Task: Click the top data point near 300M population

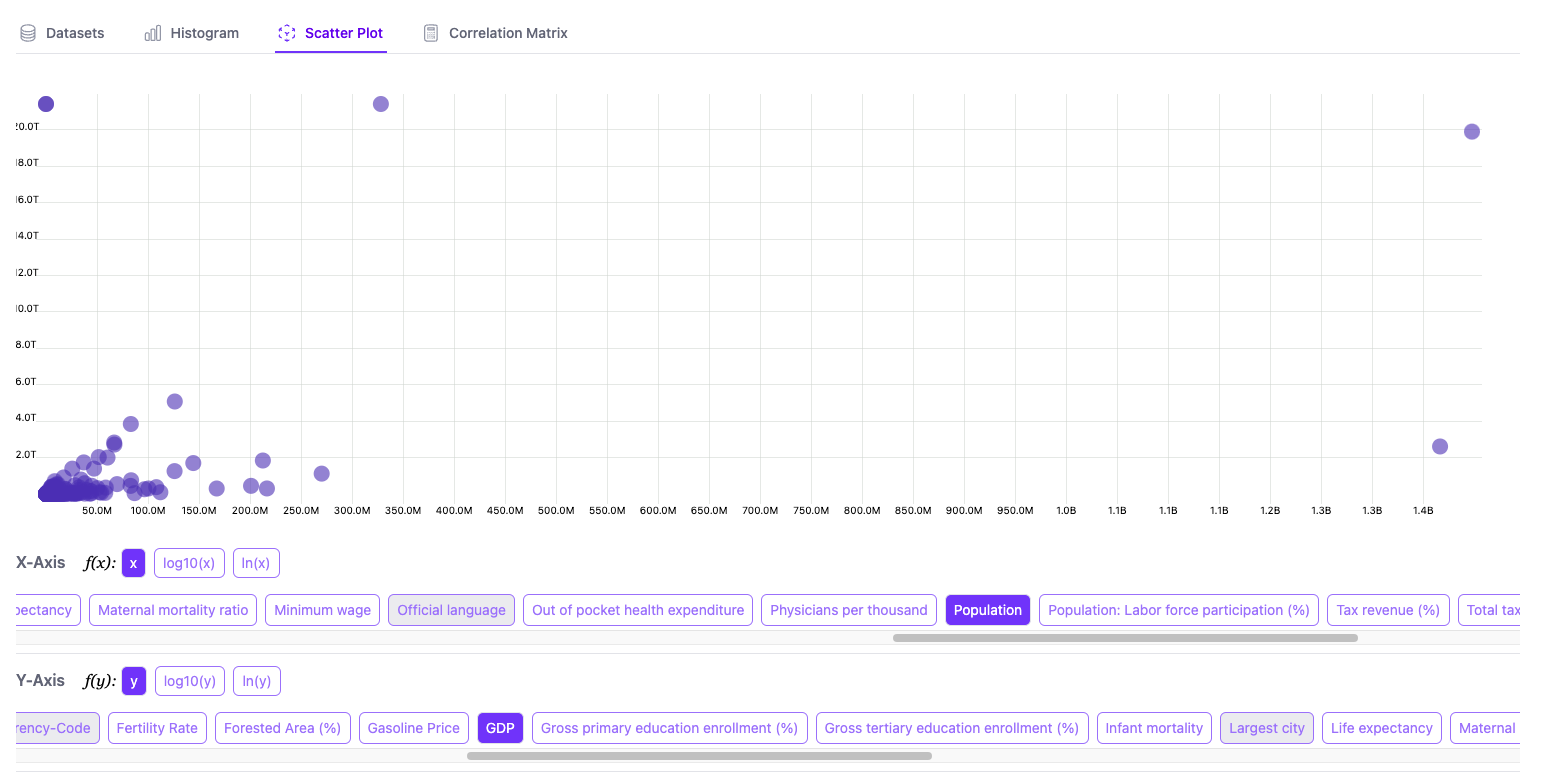Action: coord(381,104)
